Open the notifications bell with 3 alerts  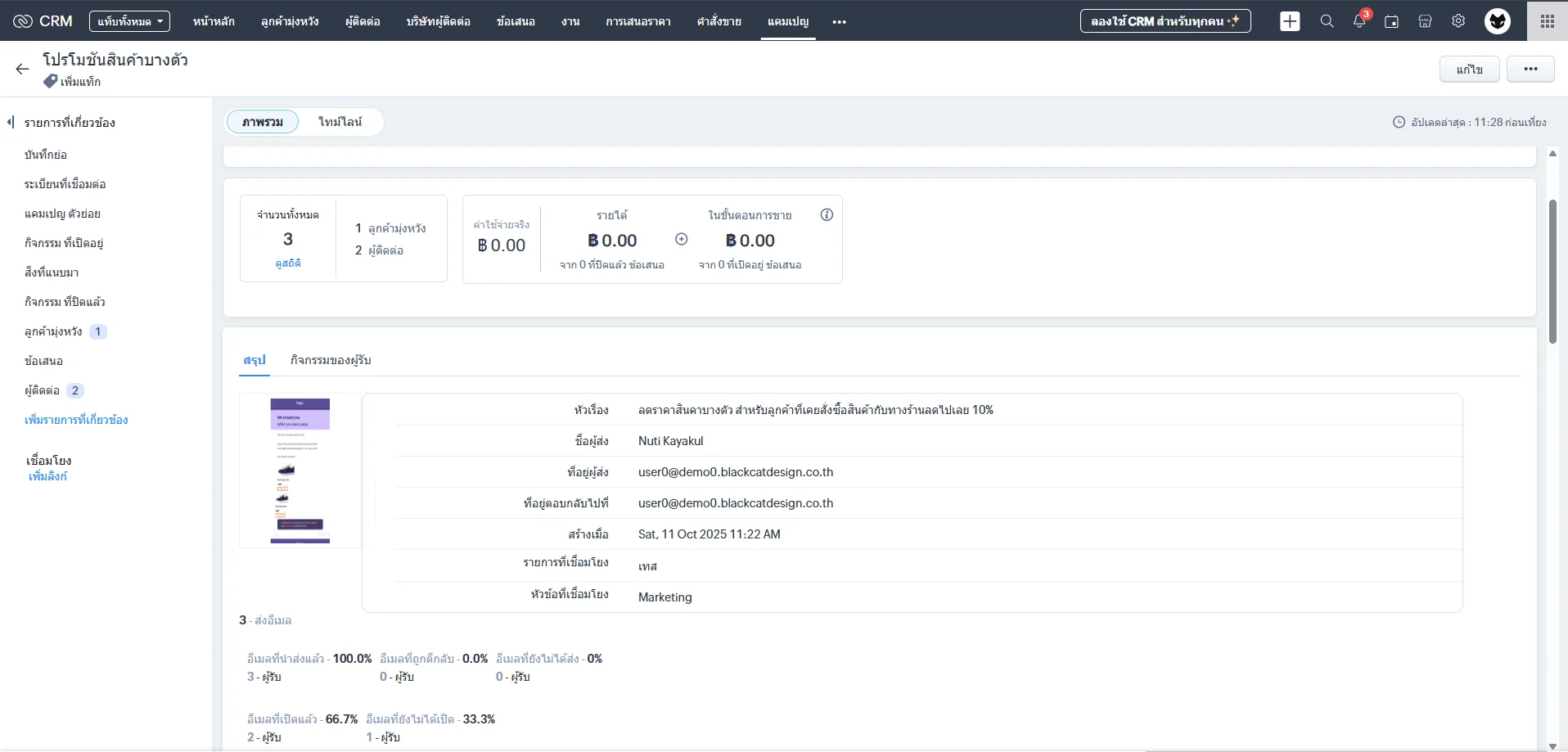click(1359, 22)
